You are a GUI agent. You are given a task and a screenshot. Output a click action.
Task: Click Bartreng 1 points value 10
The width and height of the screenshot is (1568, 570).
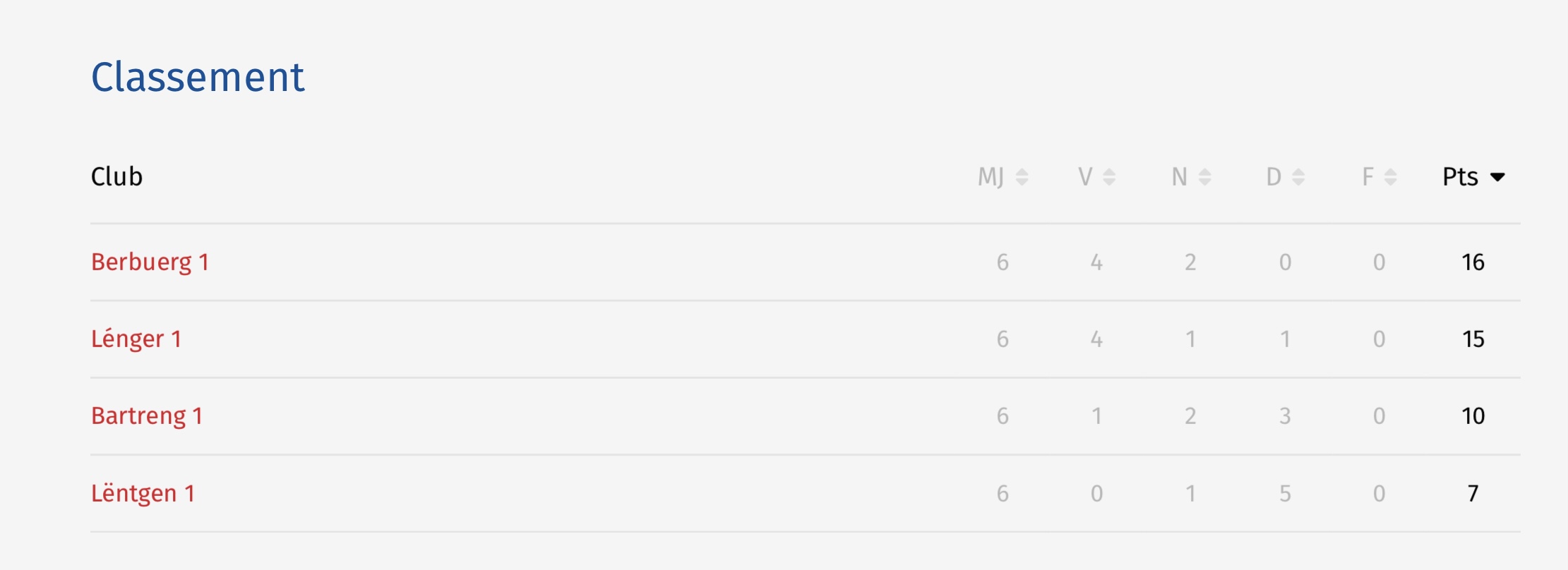pos(1473,416)
